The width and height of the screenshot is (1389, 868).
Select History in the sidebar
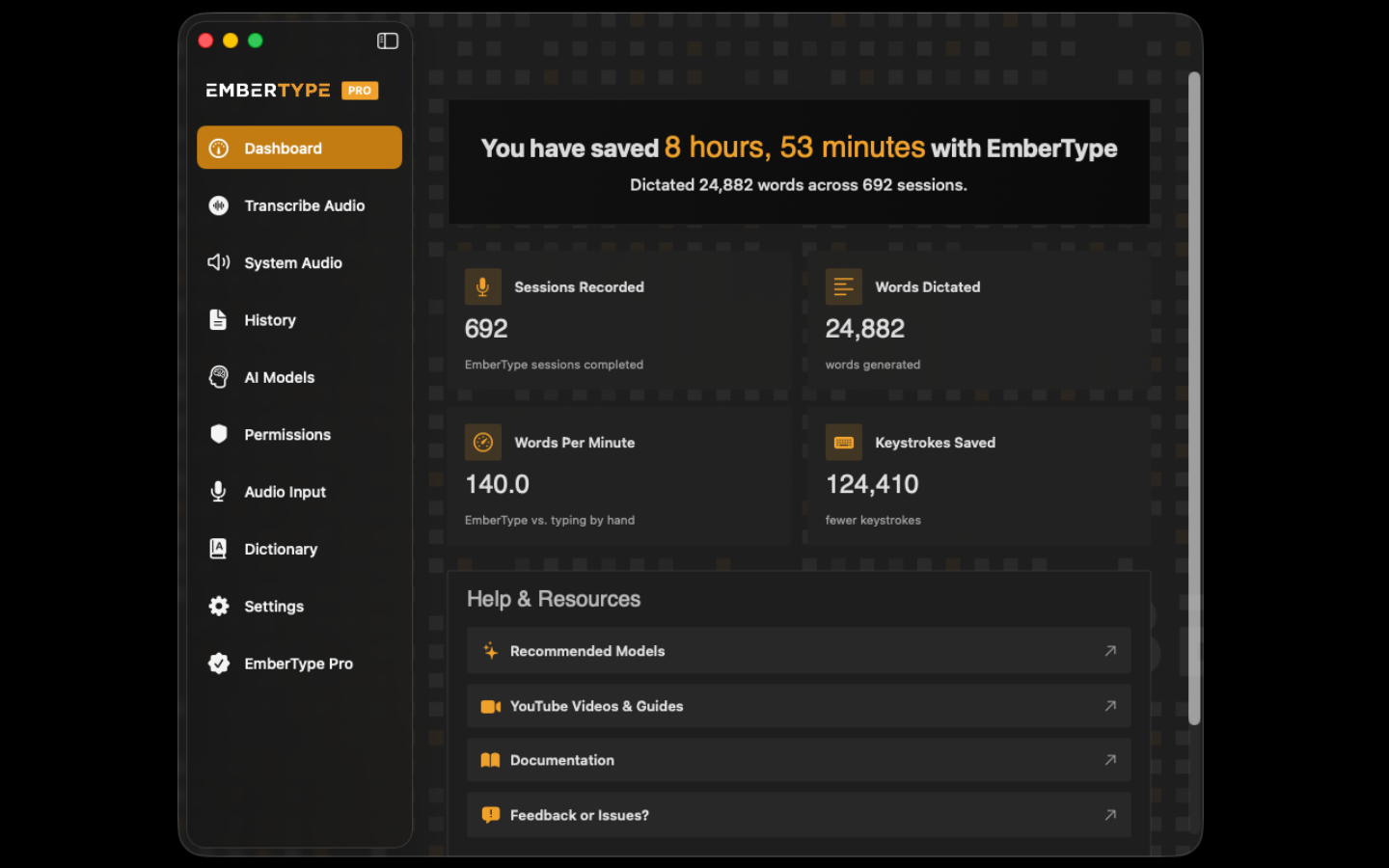pyautogui.click(x=299, y=320)
